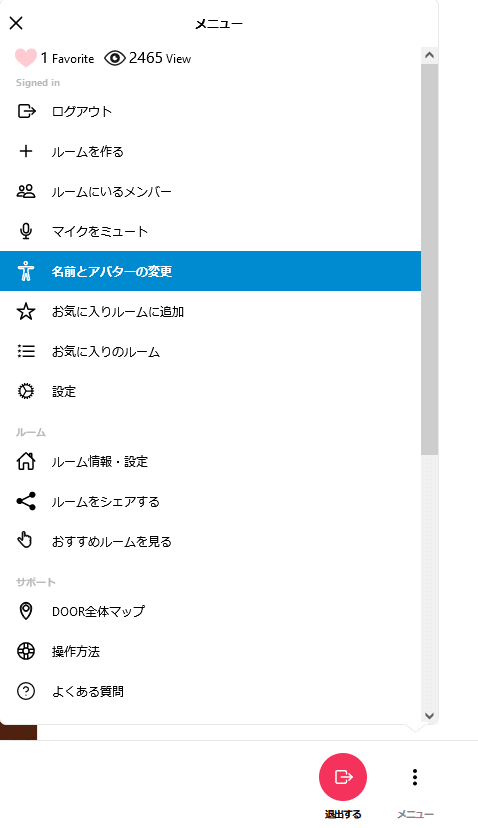The height and width of the screenshot is (828, 478).
Task: Open 設定 using the gear icon
Action: pyautogui.click(x=26, y=391)
